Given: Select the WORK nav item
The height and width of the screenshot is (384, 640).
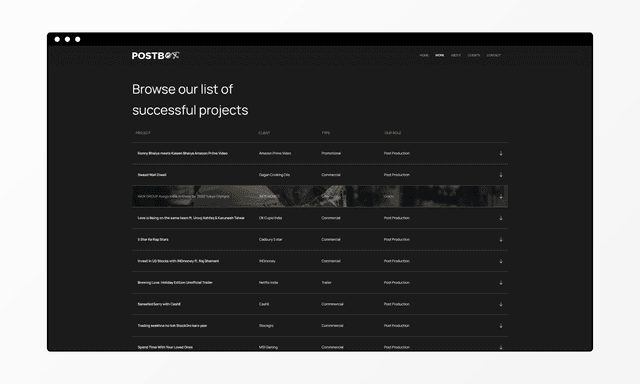Looking at the screenshot, I should (440, 55).
